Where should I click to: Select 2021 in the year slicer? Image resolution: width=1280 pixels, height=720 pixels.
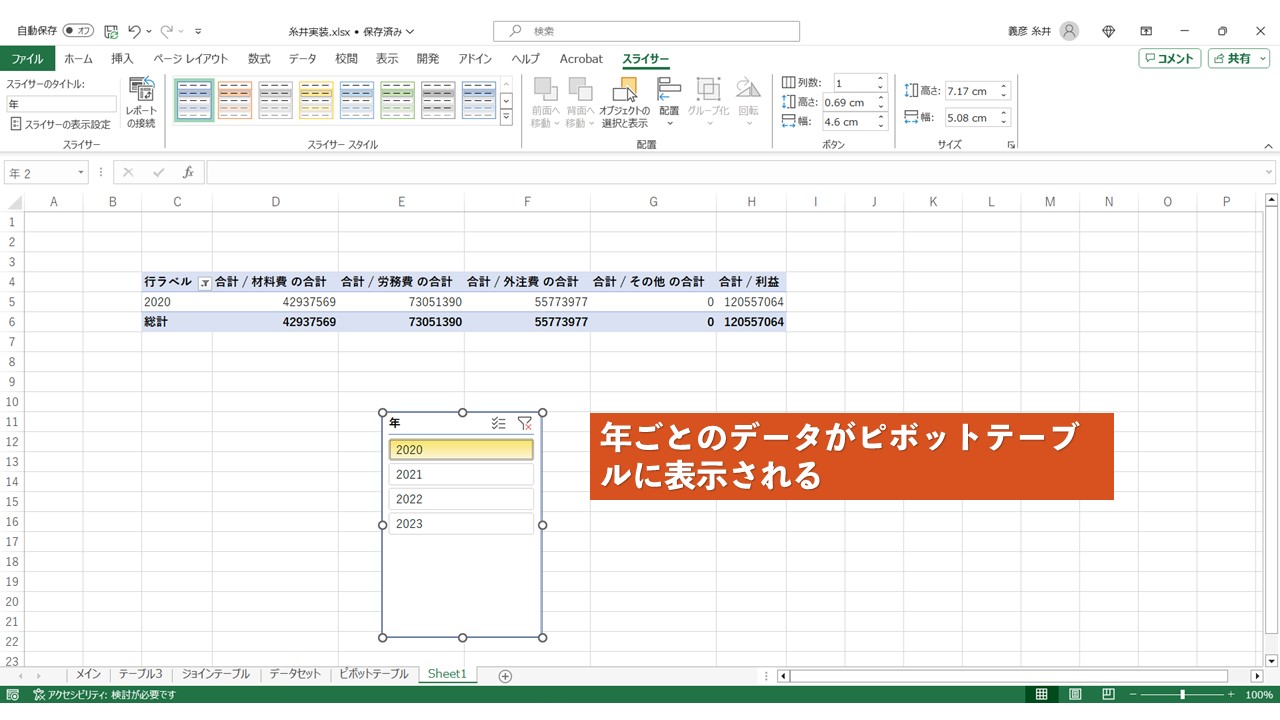(x=461, y=475)
